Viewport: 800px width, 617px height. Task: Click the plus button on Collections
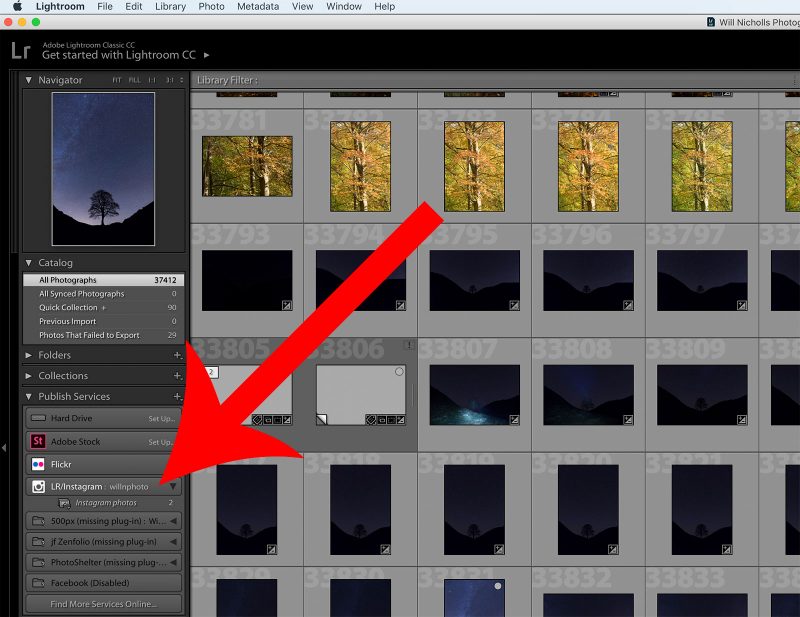(x=177, y=376)
